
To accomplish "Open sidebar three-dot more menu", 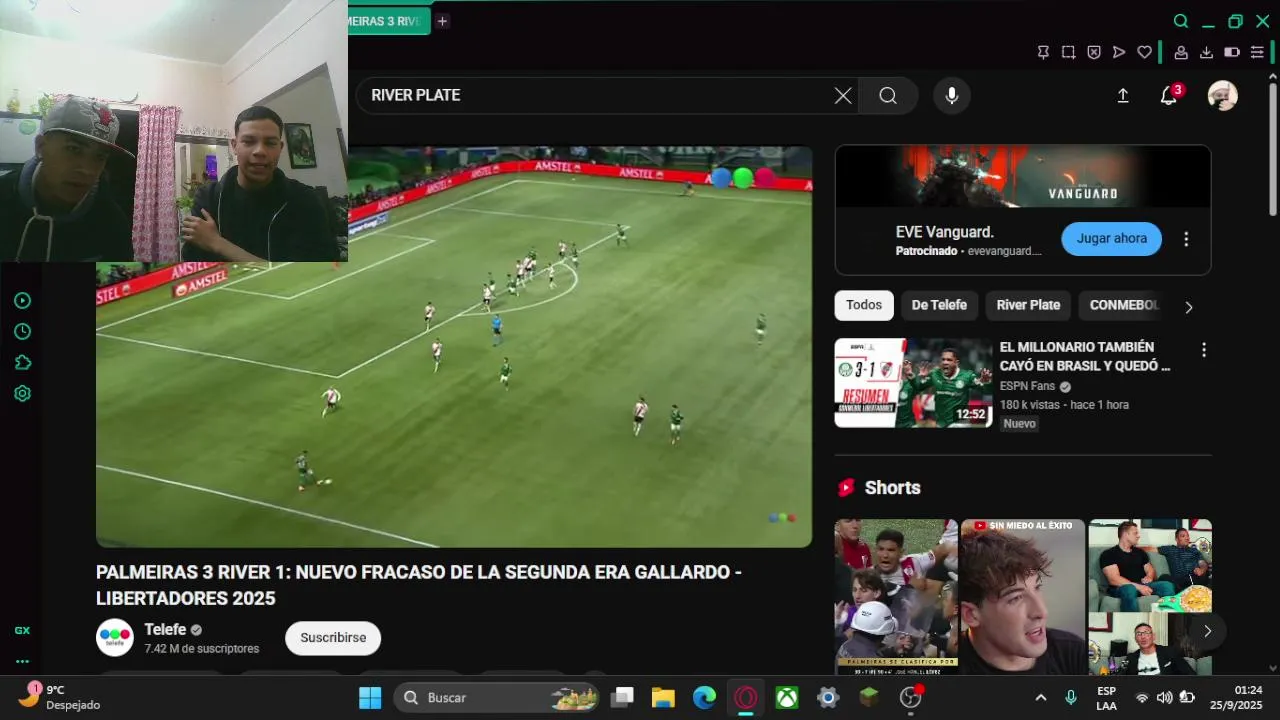I will [x=22, y=661].
